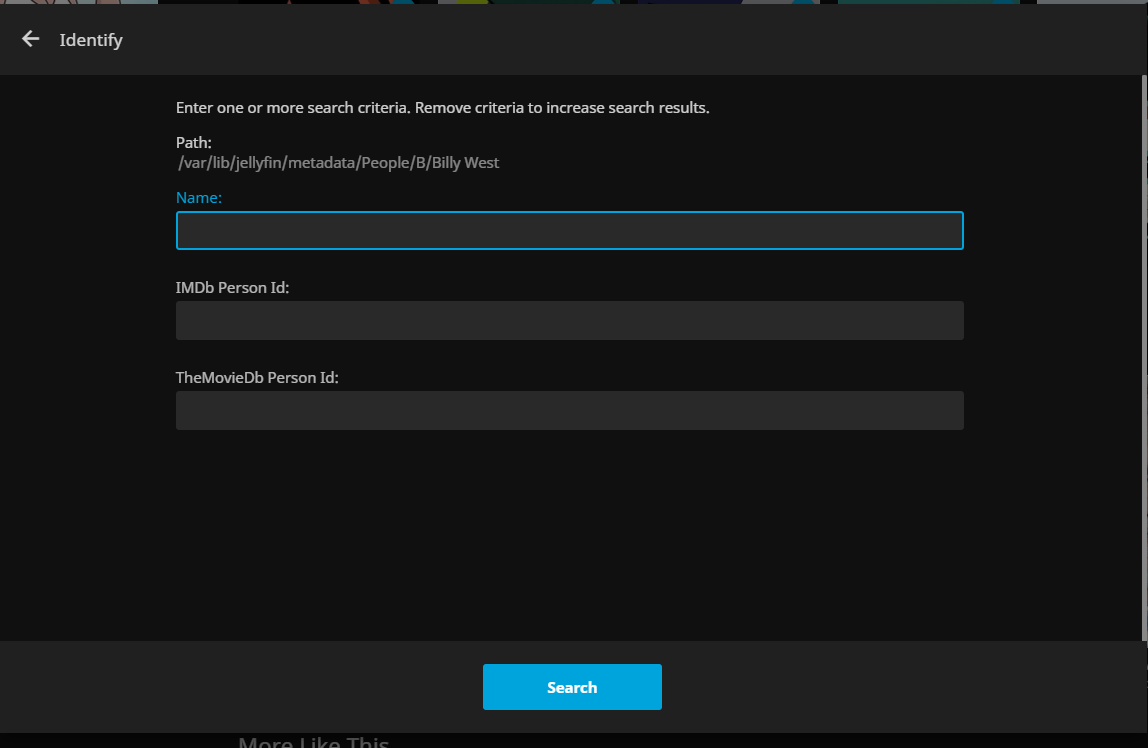The image size is (1148, 748).
Task: Click the "IMDb Person Id:" label
Action: tap(232, 288)
